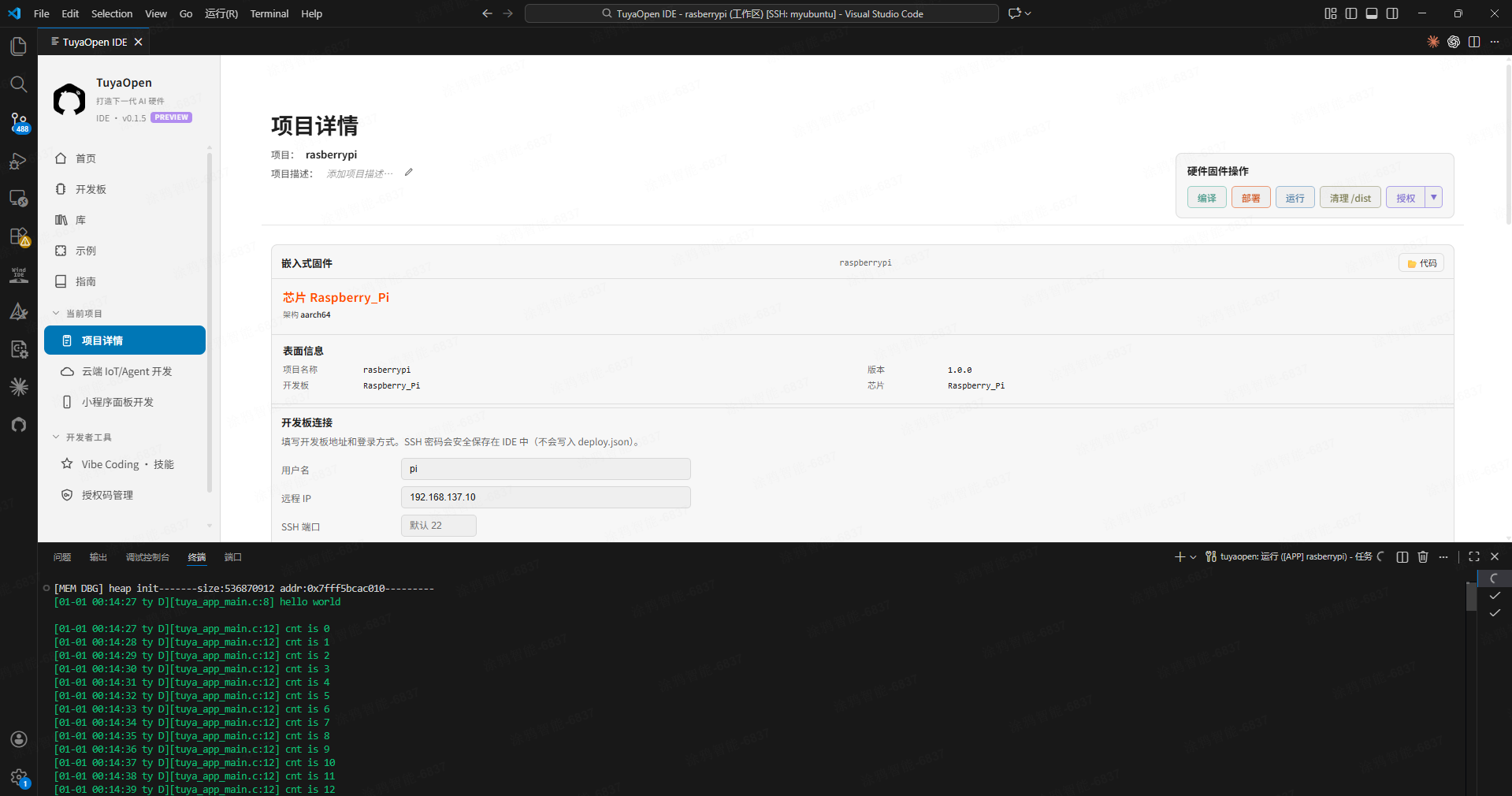Switch to the 问题 panel tab
This screenshot has width=1512, height=796.
click(x=62, y=557)
